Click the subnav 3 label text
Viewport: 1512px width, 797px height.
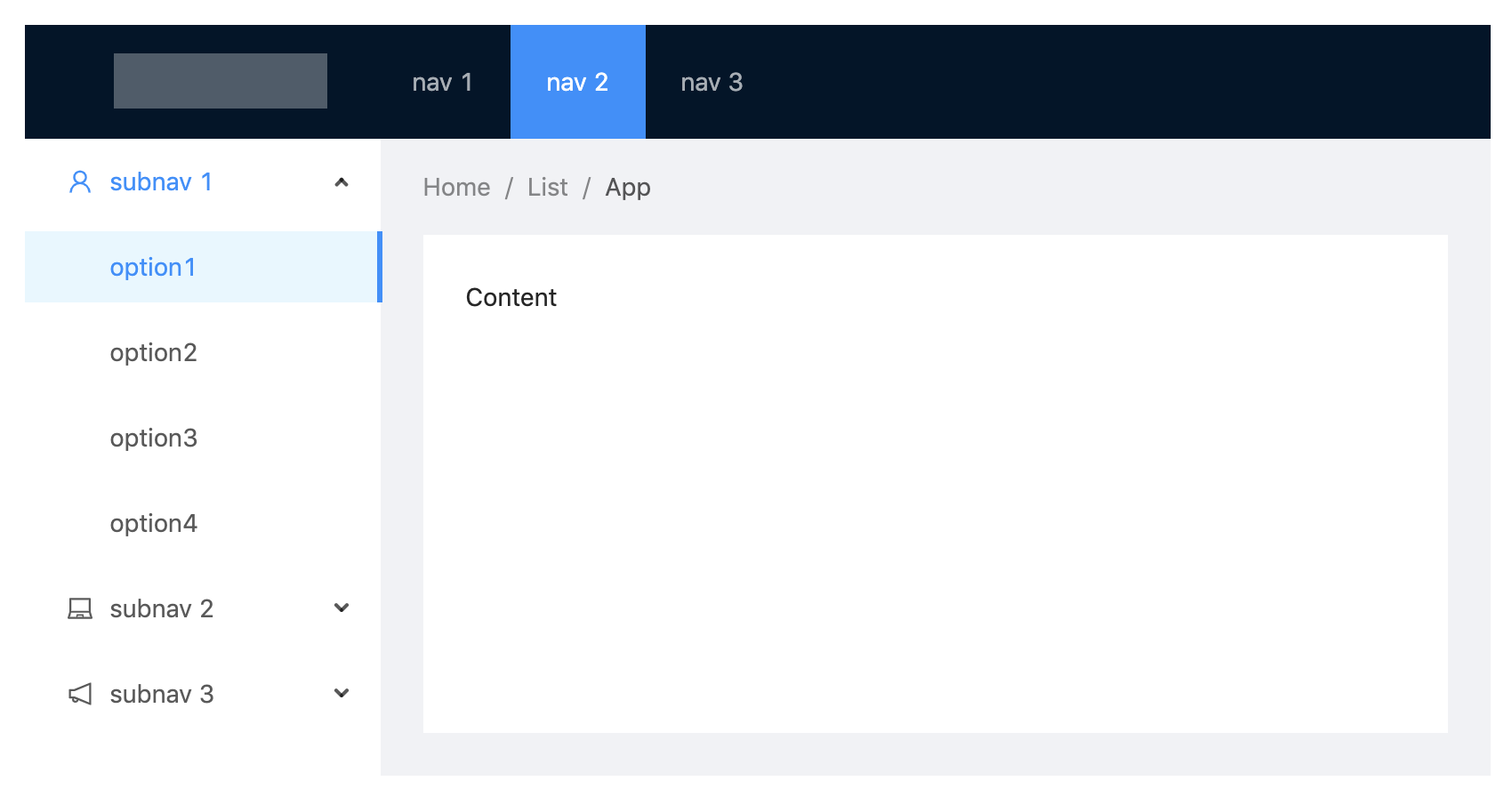161,695
